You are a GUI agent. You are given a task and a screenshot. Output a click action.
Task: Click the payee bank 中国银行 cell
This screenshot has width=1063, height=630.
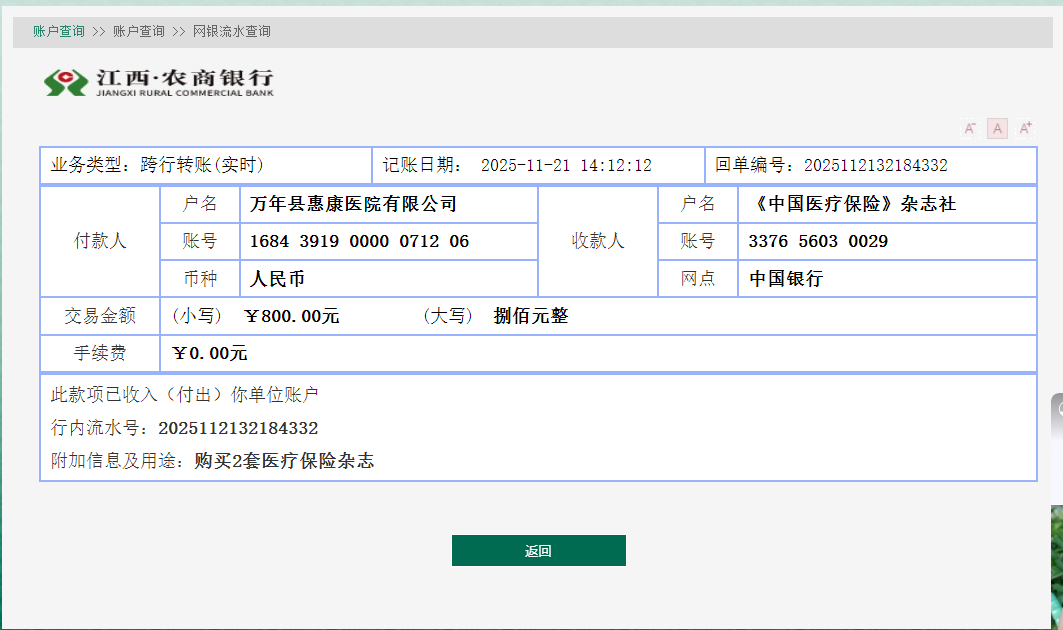786,279
